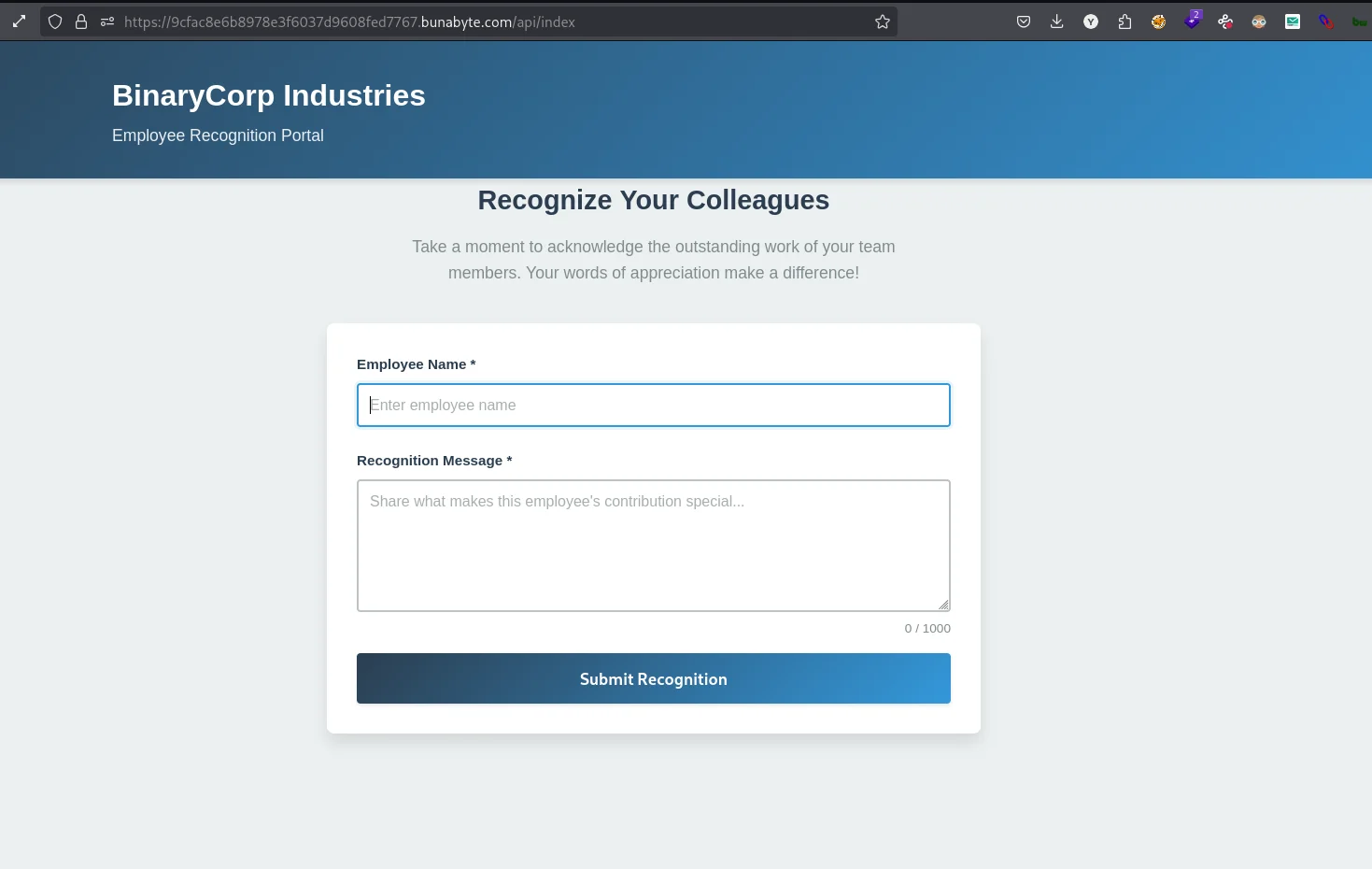Viewport: 1372px width, 869px height.
Task: Open purple extension with badge 2
Action: pos(1193,20)
